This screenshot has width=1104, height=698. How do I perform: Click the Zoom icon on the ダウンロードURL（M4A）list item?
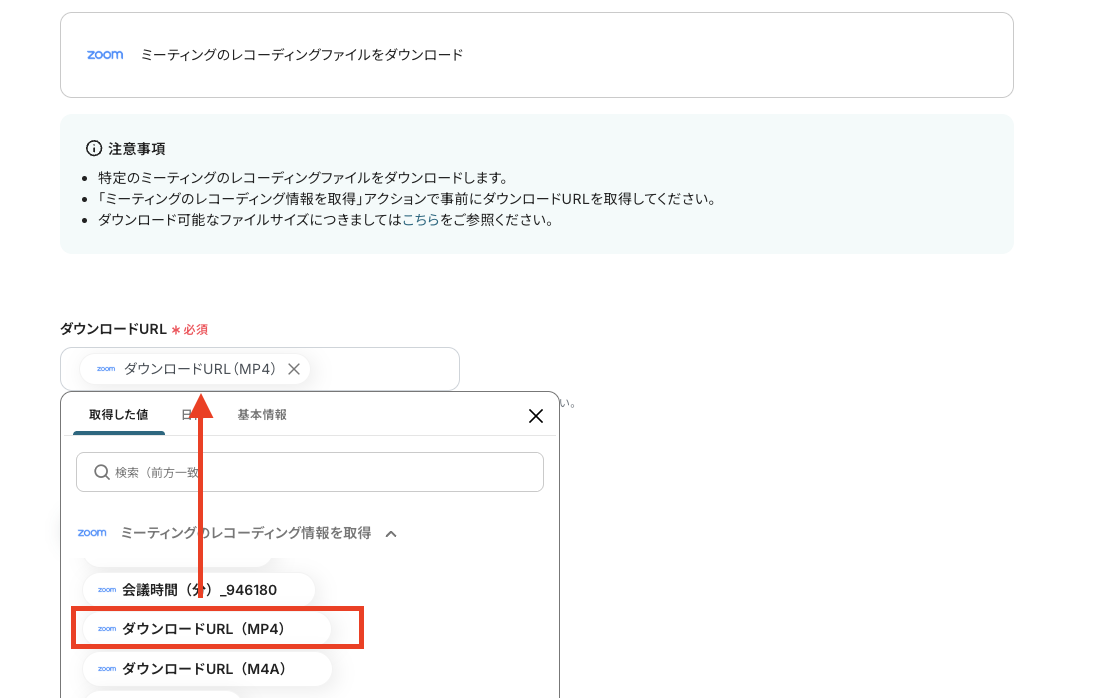pos(106,668)
